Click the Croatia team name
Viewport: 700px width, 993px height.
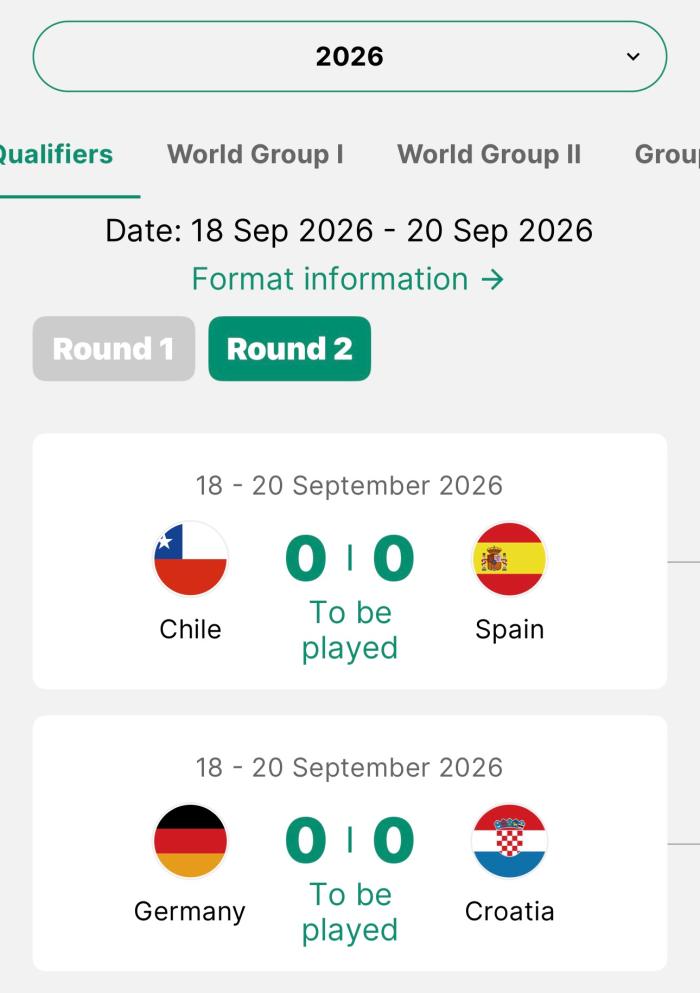pyautogui.click(x=509, y=911)
